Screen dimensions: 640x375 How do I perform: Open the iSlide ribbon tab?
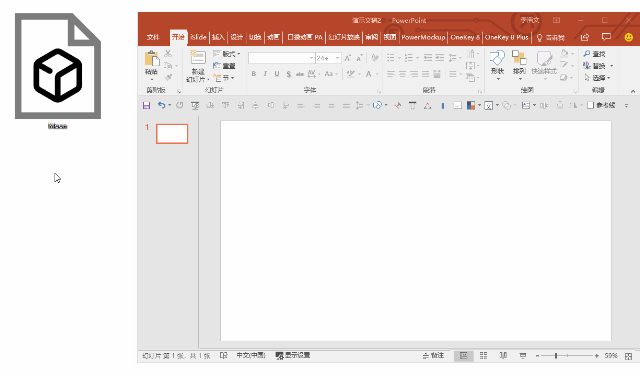198,37
